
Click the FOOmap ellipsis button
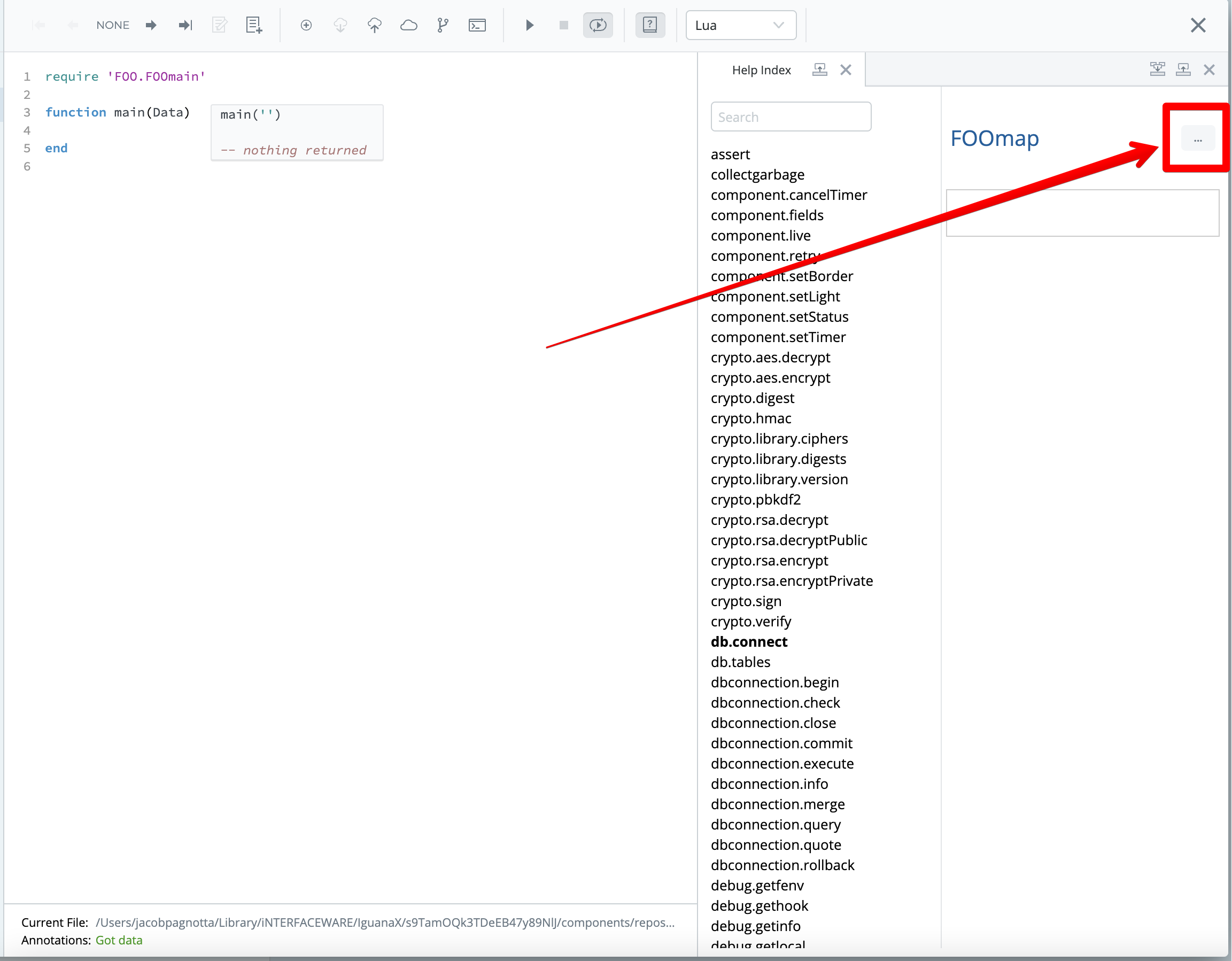click(1197, 139)
